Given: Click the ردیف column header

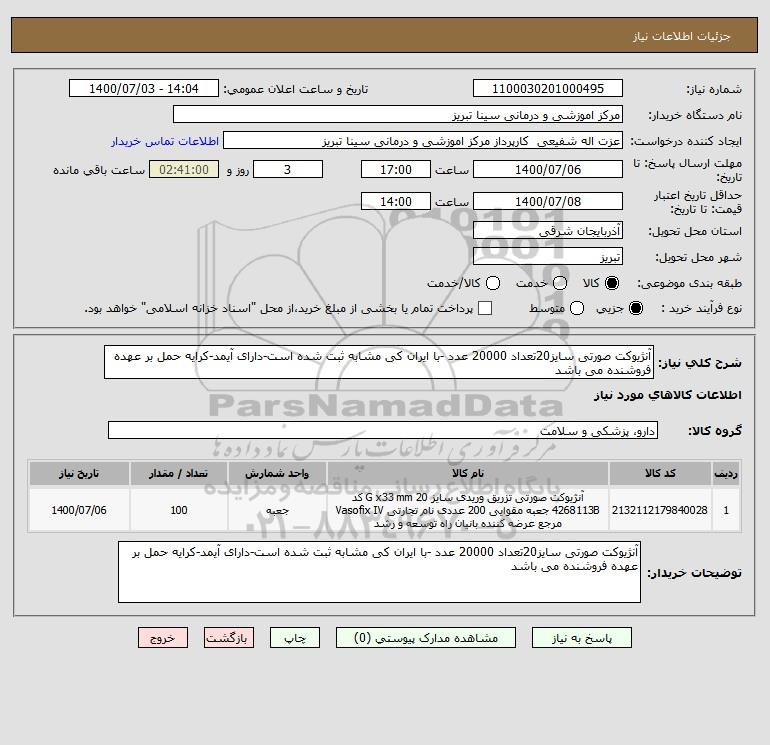Looking at the screenshot, I should point(726,473).
